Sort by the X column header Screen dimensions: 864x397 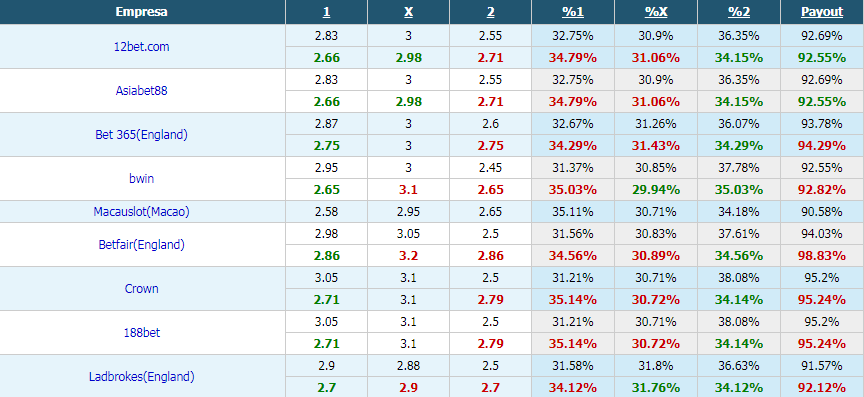pos(408,12)
